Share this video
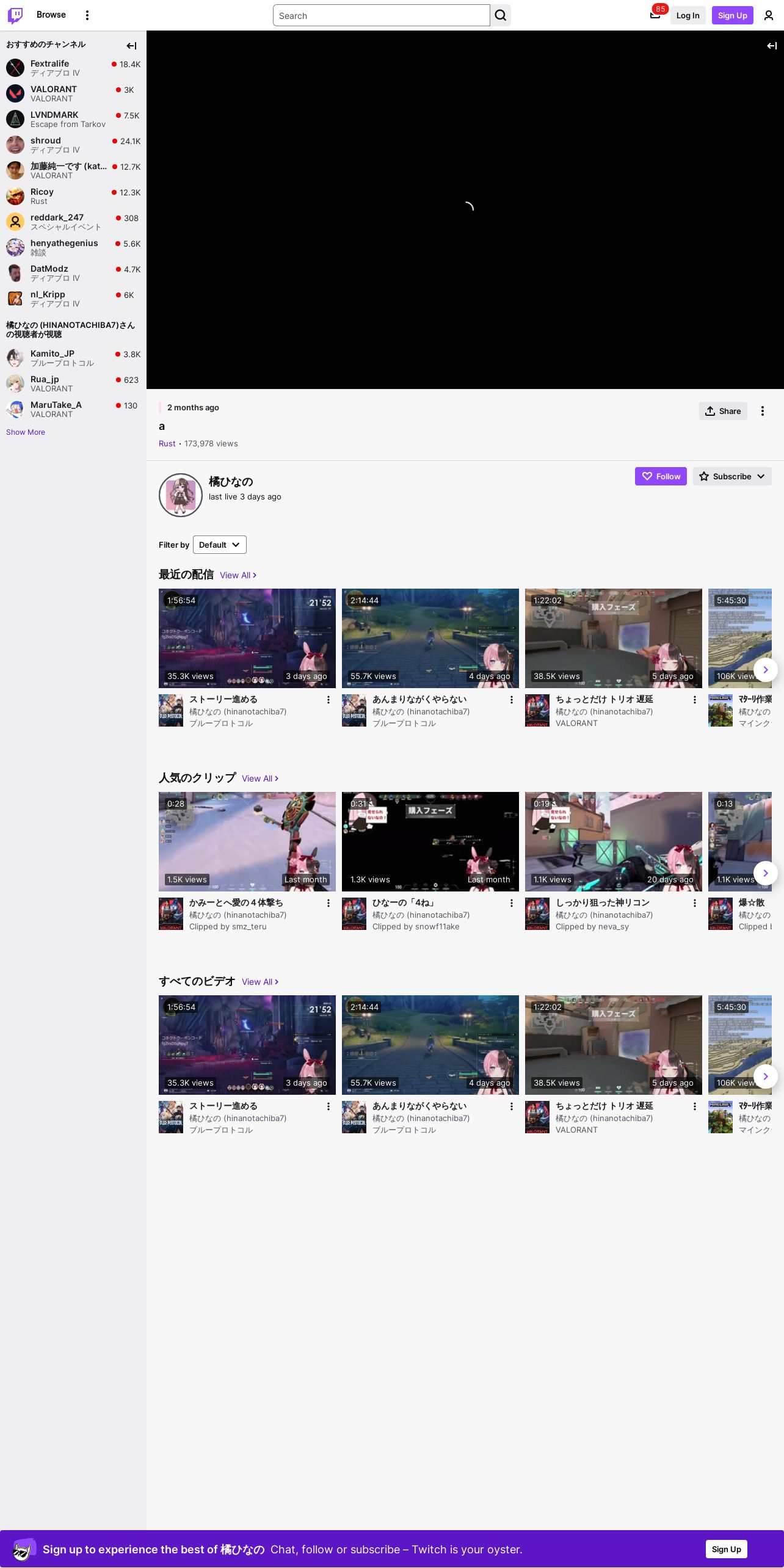Image resolution: width=784 pixels, height=1568 pixels. pyautogui.click(x=723, y=411)
